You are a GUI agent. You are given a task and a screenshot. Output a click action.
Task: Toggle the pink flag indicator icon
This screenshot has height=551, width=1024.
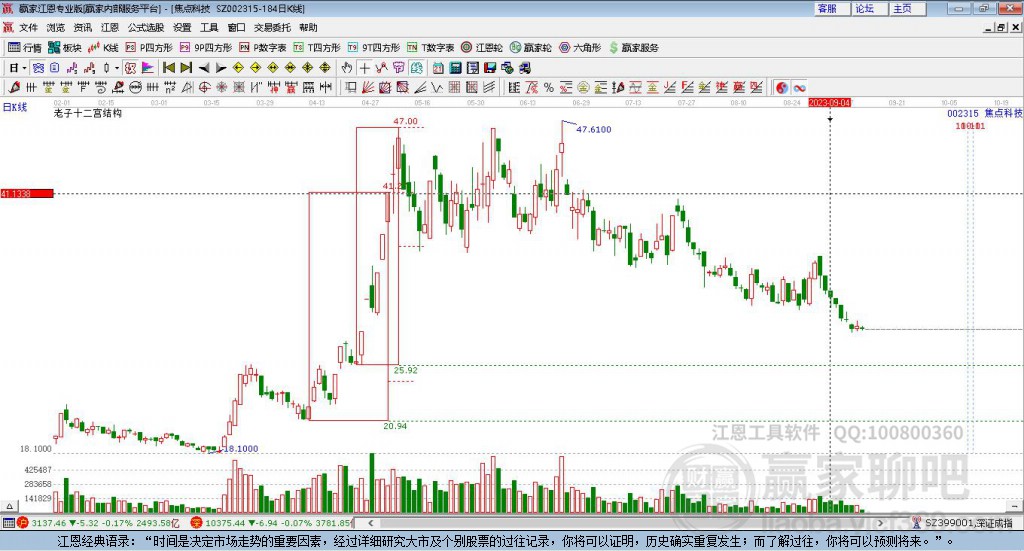(x=148, y=68)
